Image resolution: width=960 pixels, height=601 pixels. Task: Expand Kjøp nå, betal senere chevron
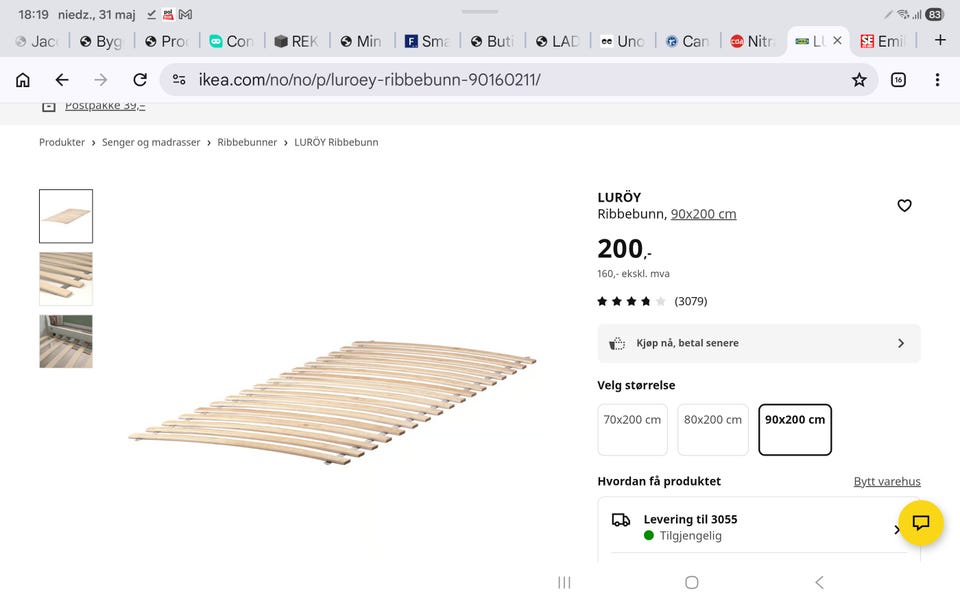click(901, 343)
